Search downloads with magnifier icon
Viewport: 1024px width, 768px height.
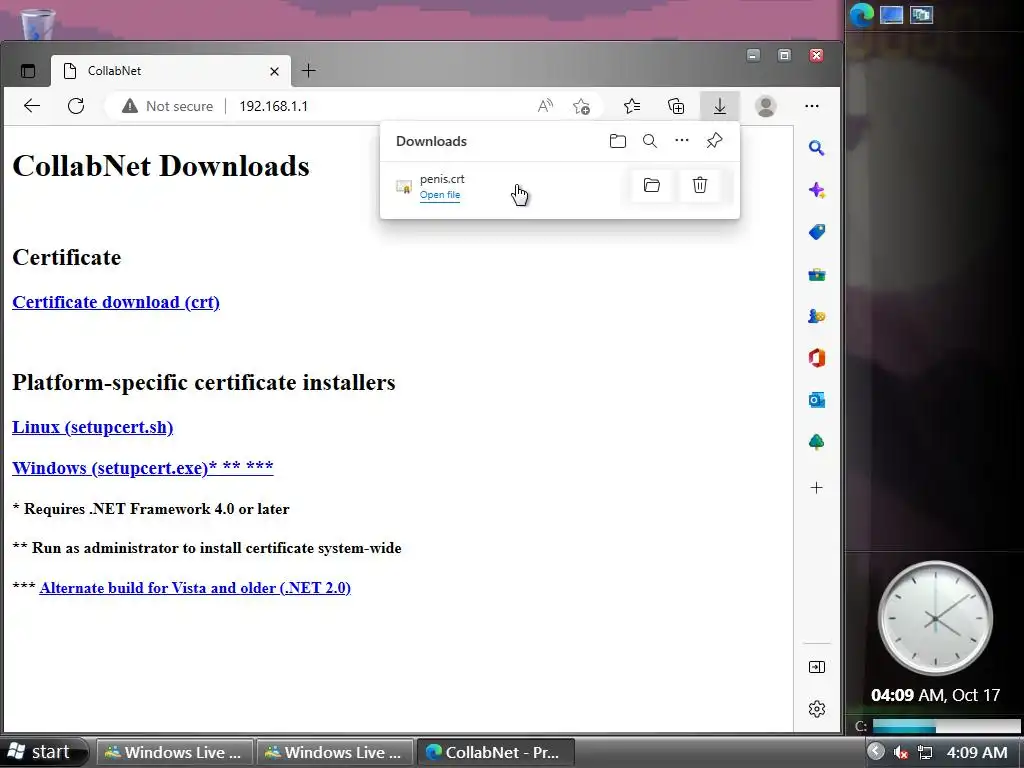tap(650, 141)
